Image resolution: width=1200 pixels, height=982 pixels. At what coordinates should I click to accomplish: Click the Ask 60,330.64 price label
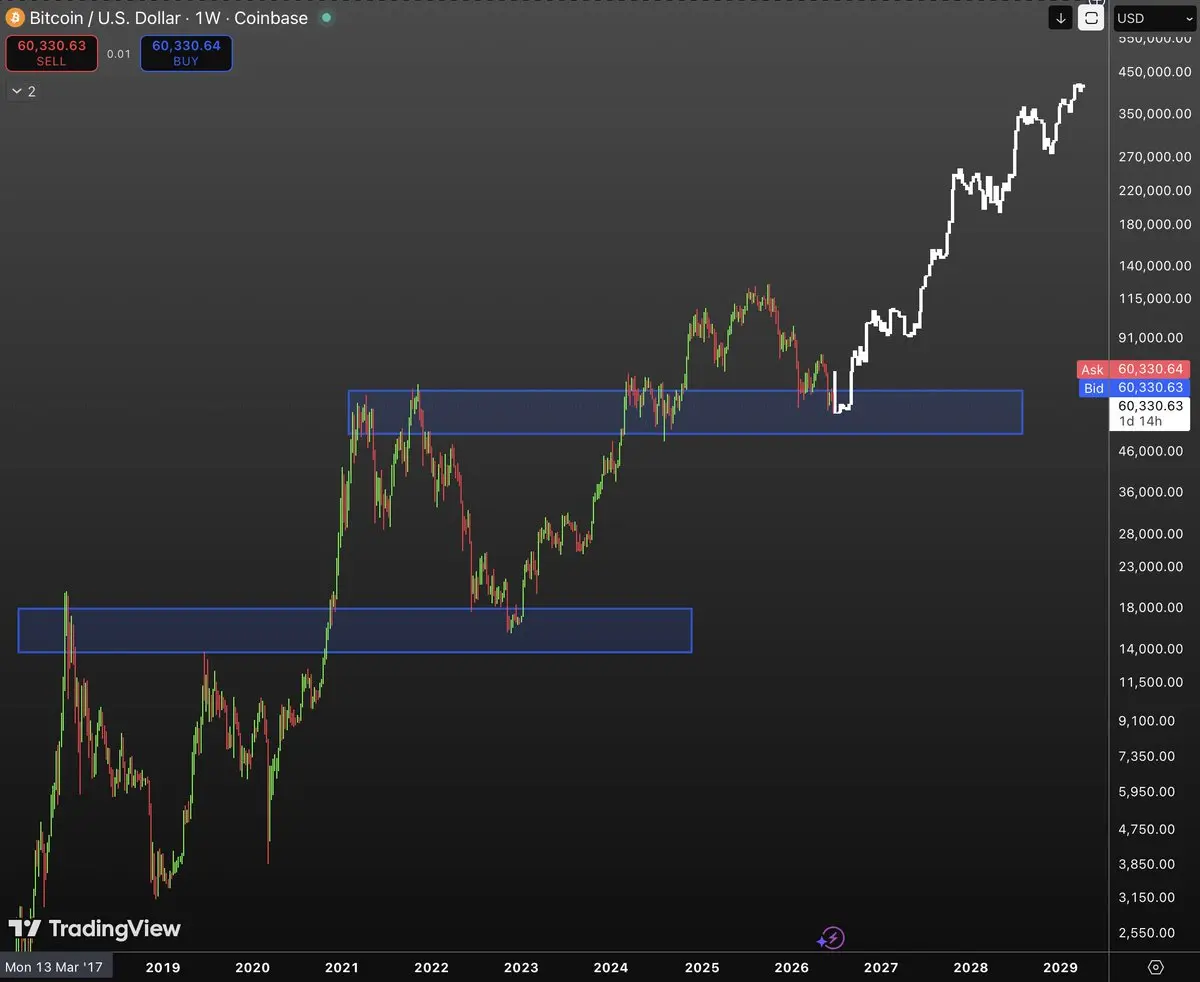1134,369
